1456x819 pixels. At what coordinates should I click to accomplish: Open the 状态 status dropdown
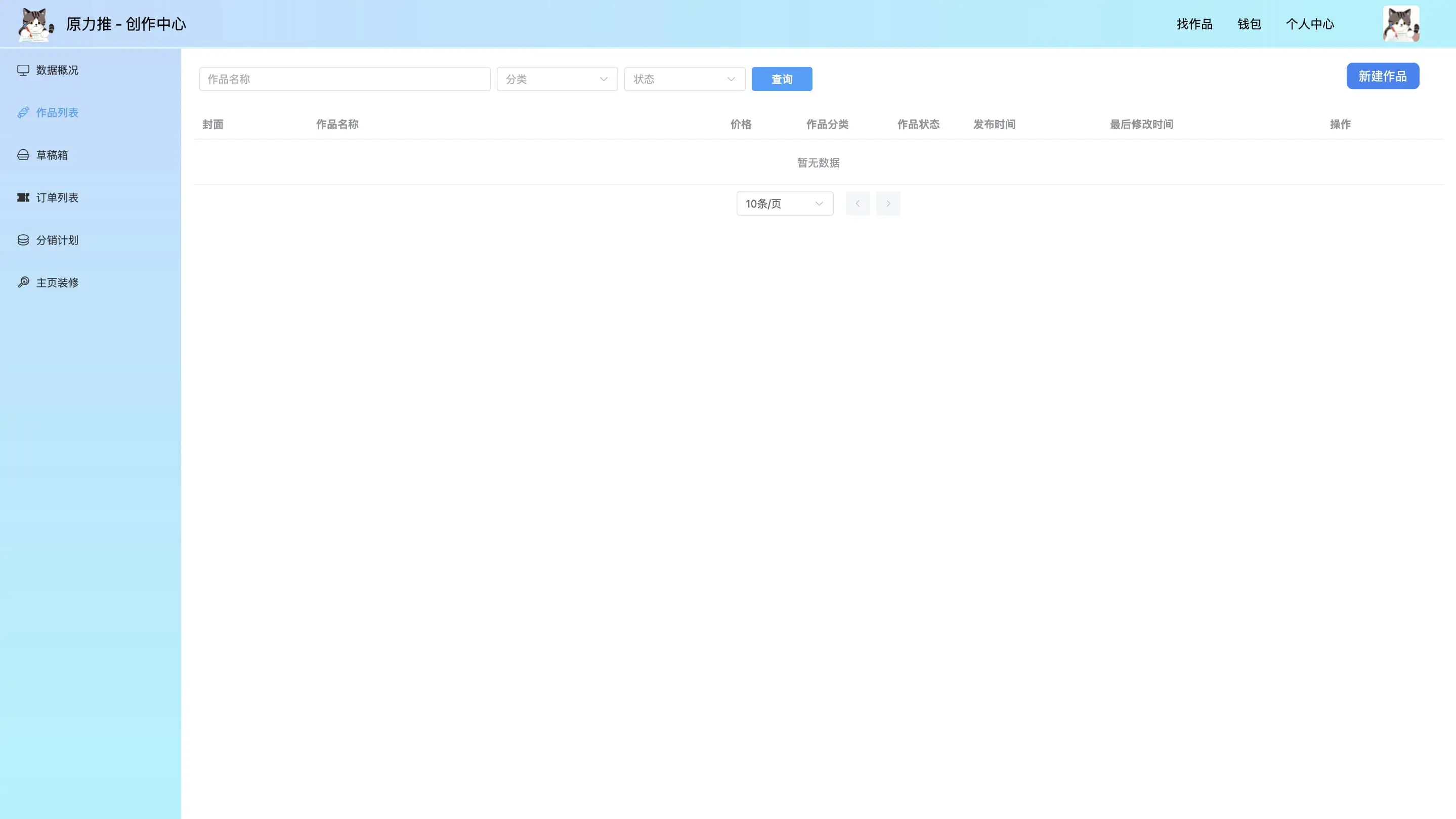(684, 79)
